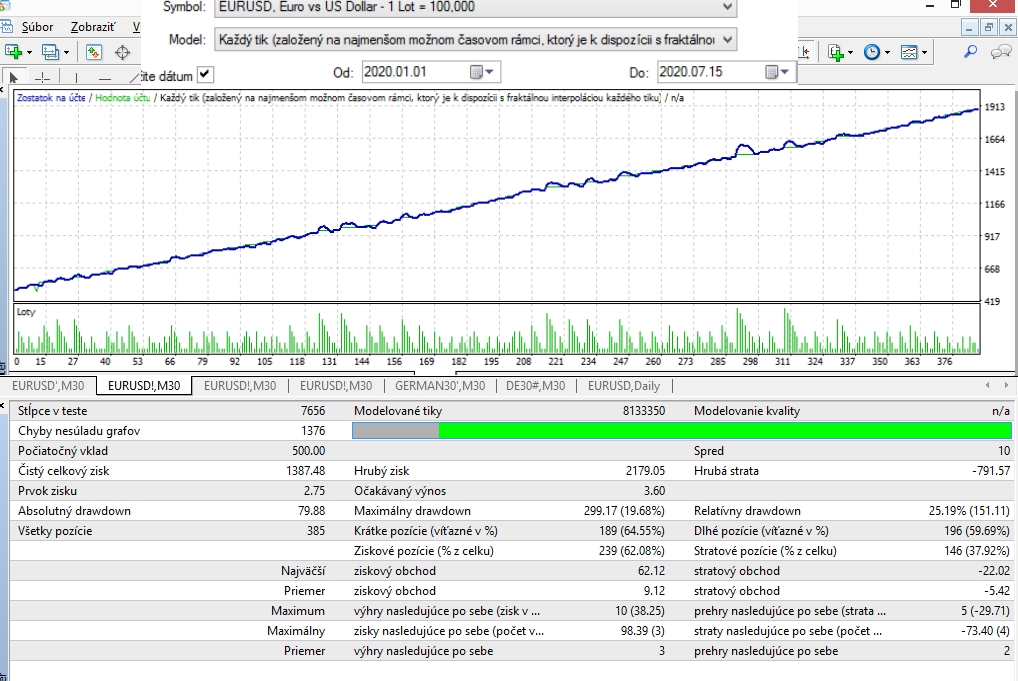Click 'Prvok zisku' value 2.75
The width and height of the screenshot is (1018, 681).
(314, 491)
